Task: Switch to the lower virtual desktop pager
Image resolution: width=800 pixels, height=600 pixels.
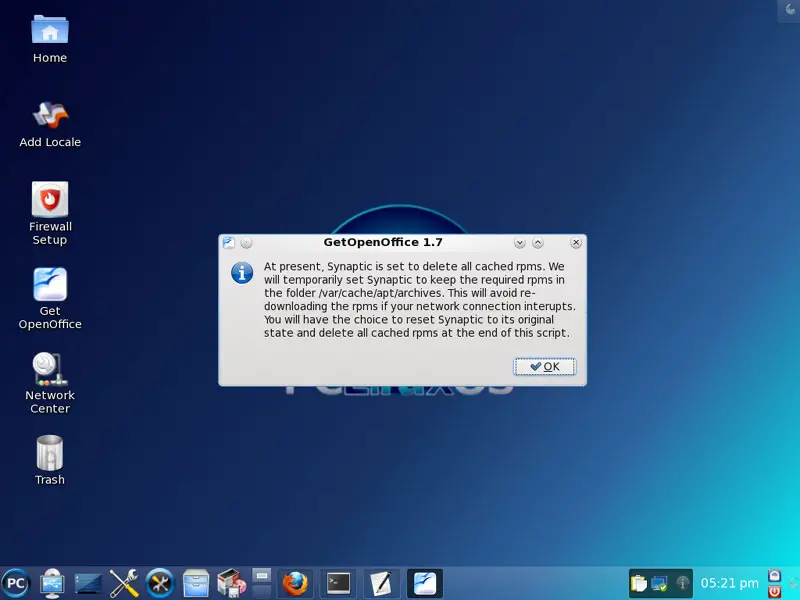Action: point(262,591)
